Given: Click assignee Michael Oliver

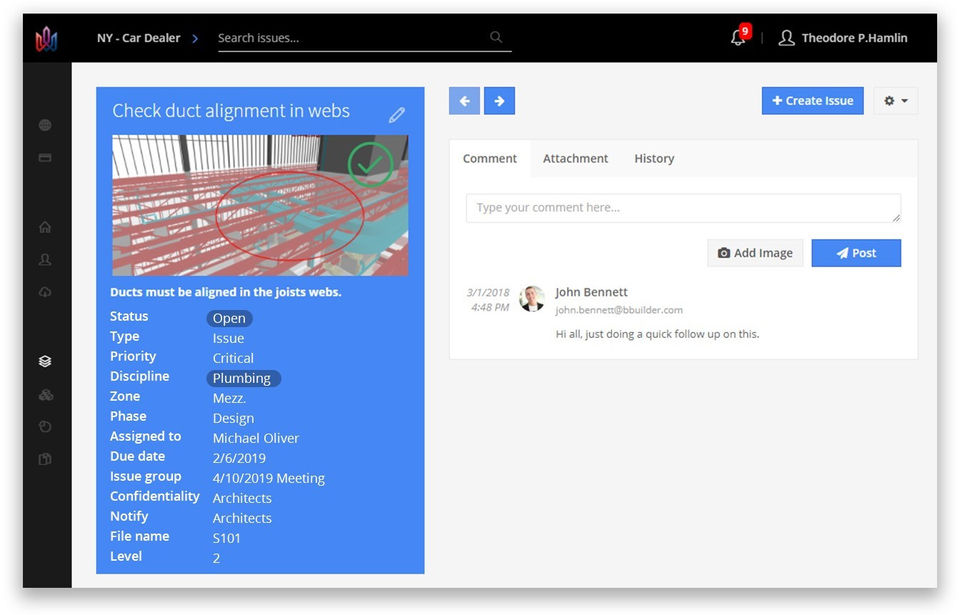Looking at the screenshot, I should [256, 439].
